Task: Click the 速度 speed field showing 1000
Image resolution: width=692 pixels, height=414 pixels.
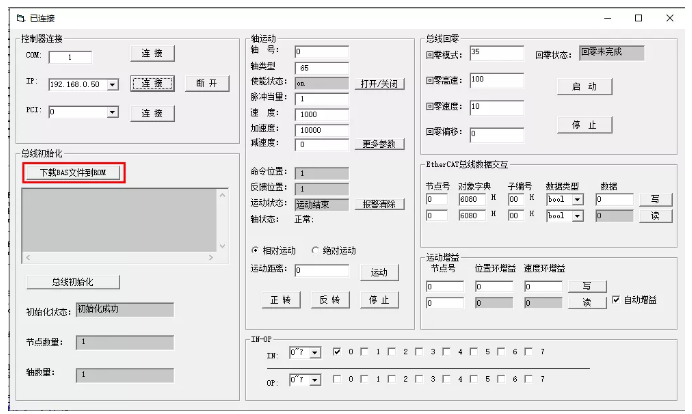Action: 322,114
